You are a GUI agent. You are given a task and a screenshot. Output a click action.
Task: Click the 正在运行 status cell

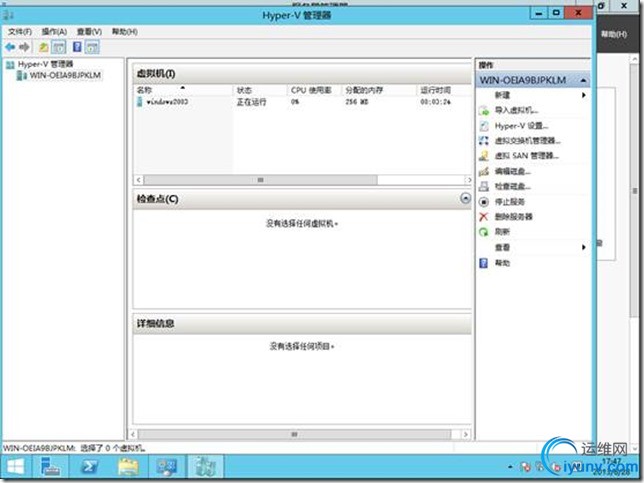coord(251,102)
